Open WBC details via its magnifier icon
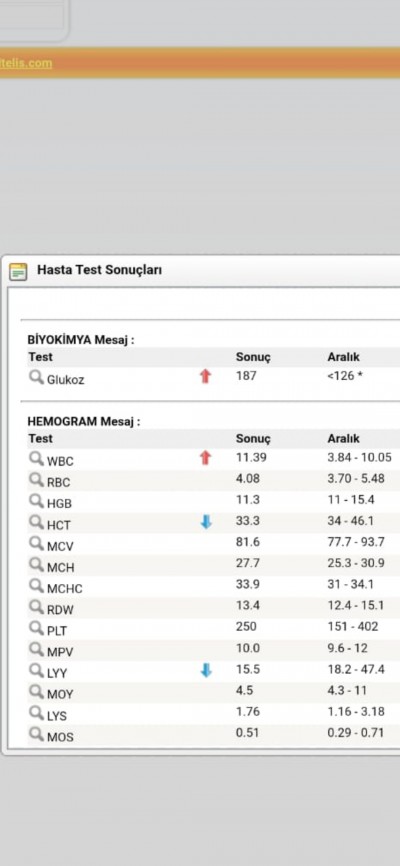 click(x=36, y=458)
